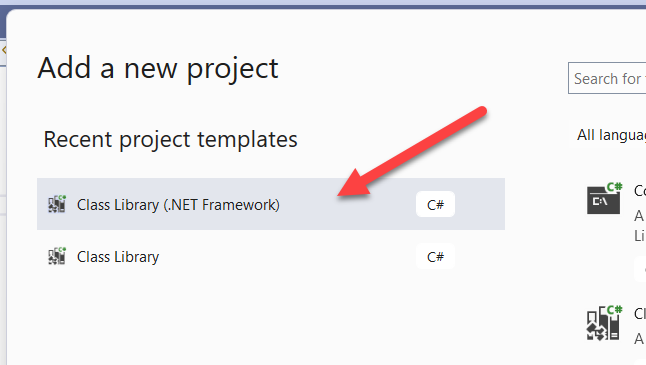Click the Class Library (.NET Framework) template icon
Screen dimensions: 646x365
(x=57, y=204)
